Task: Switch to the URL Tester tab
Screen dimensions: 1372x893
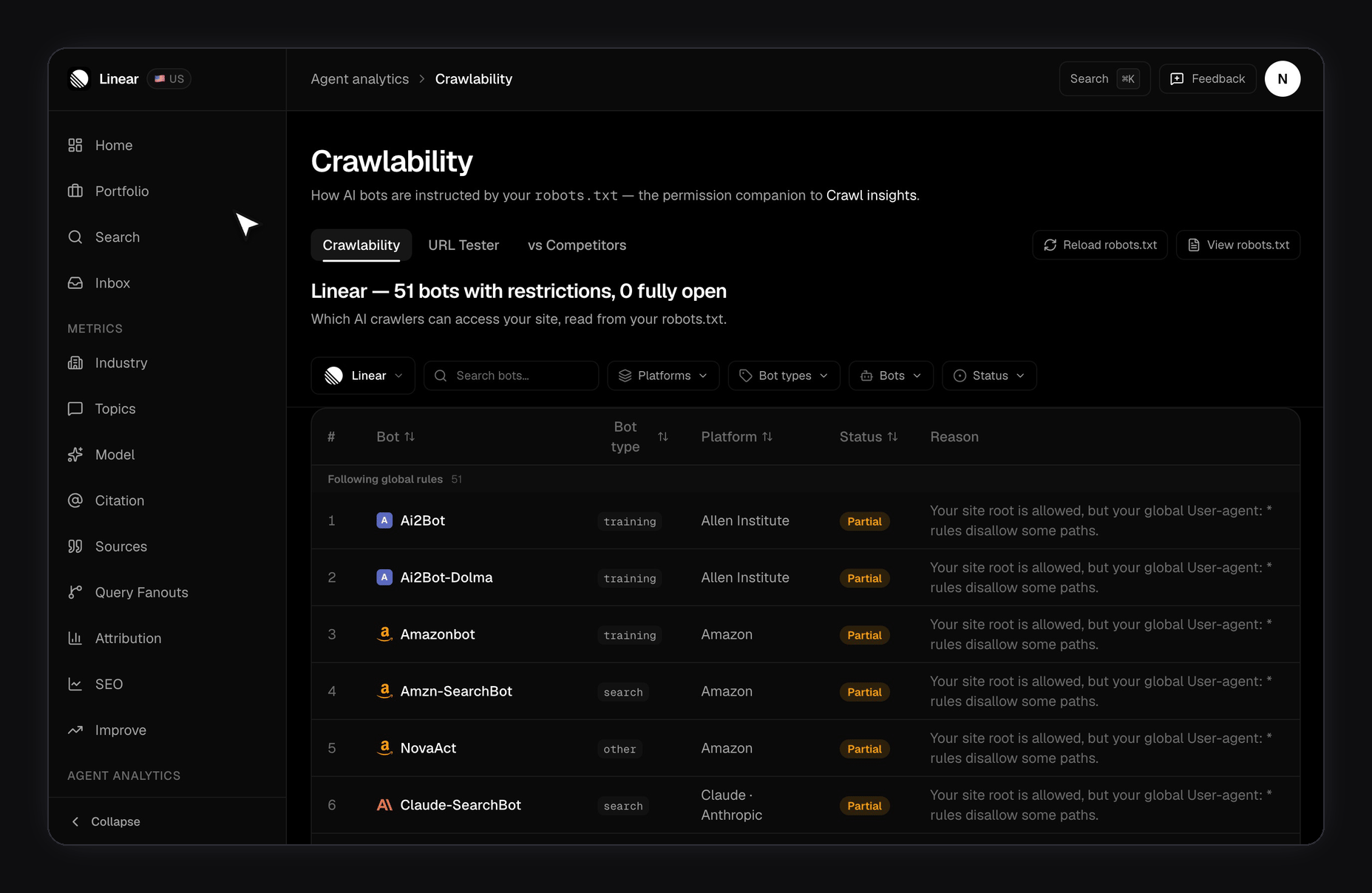Action: pos(463,245)
